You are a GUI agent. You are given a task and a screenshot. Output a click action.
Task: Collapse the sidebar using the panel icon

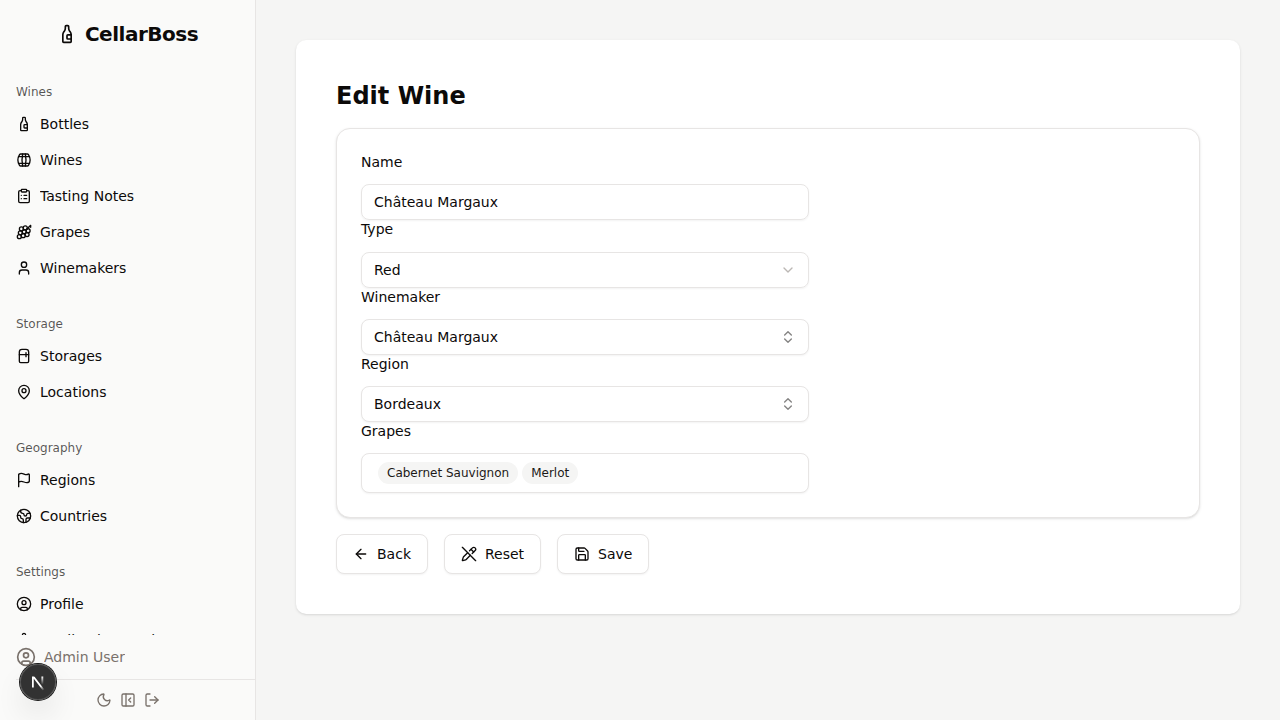point(128,700)
